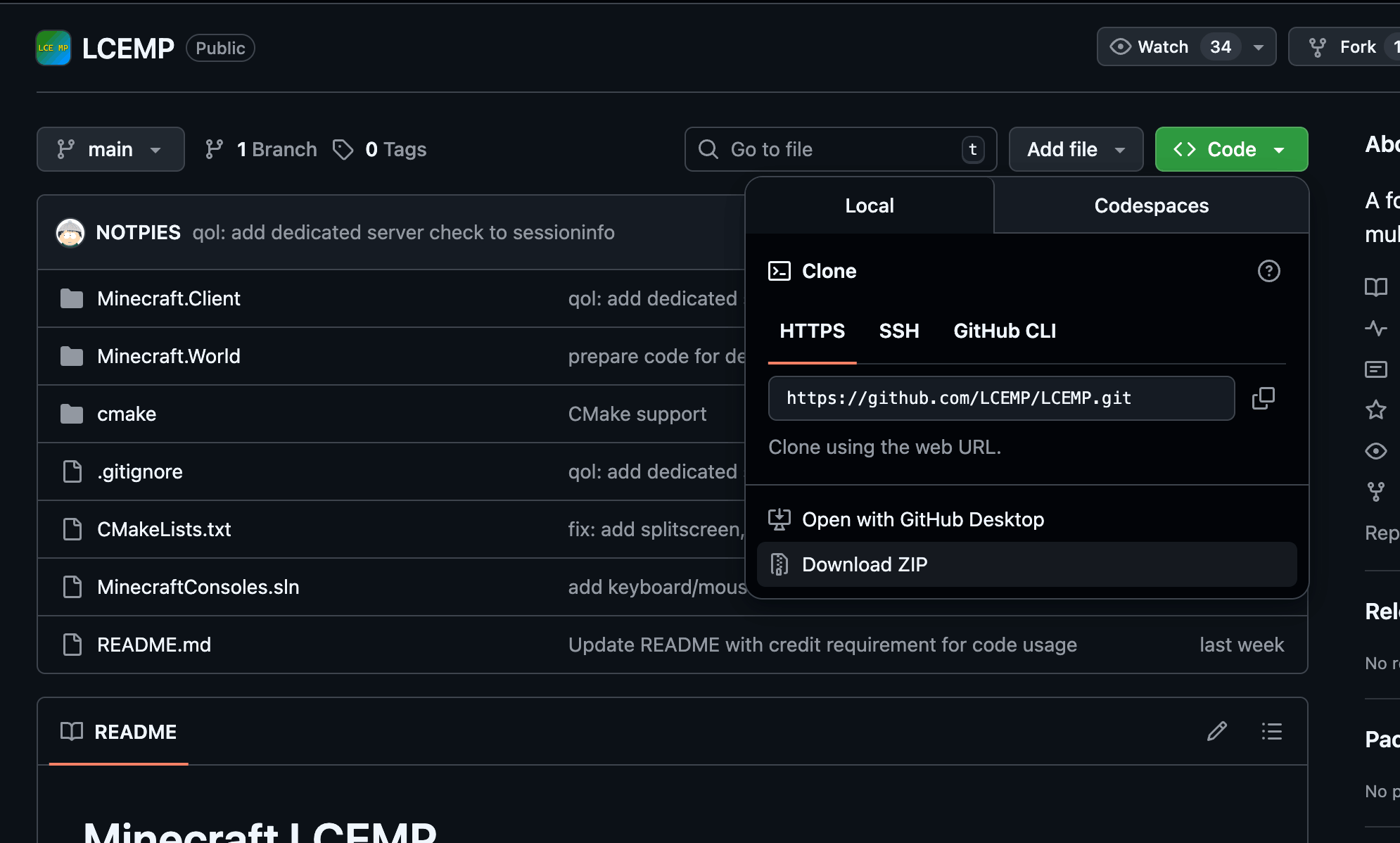The width and height of the screenshot is (1400, 843).
Task: Click Download ZIP
Action: (865, 564)
